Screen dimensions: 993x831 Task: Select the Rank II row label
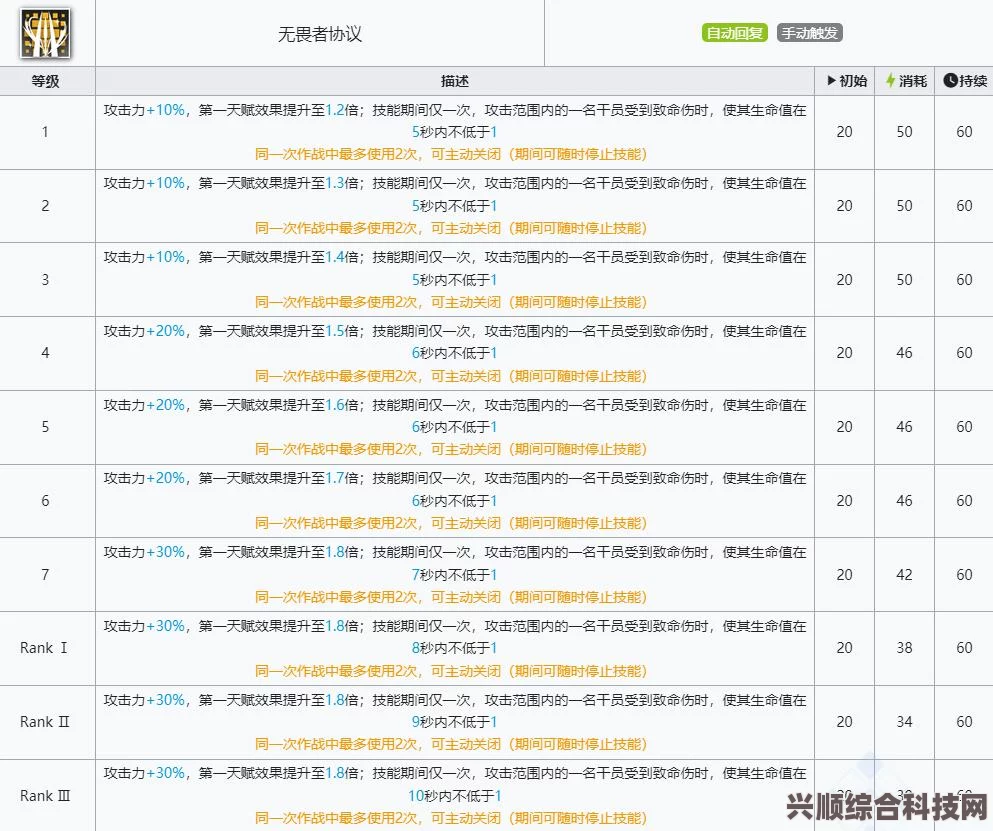point(45,721)
